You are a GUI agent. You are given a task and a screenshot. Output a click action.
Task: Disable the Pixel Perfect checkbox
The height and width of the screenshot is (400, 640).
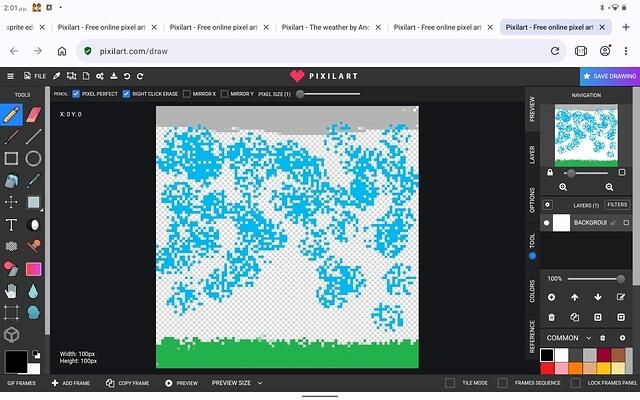pyautogui.click(x=77, y=94)
